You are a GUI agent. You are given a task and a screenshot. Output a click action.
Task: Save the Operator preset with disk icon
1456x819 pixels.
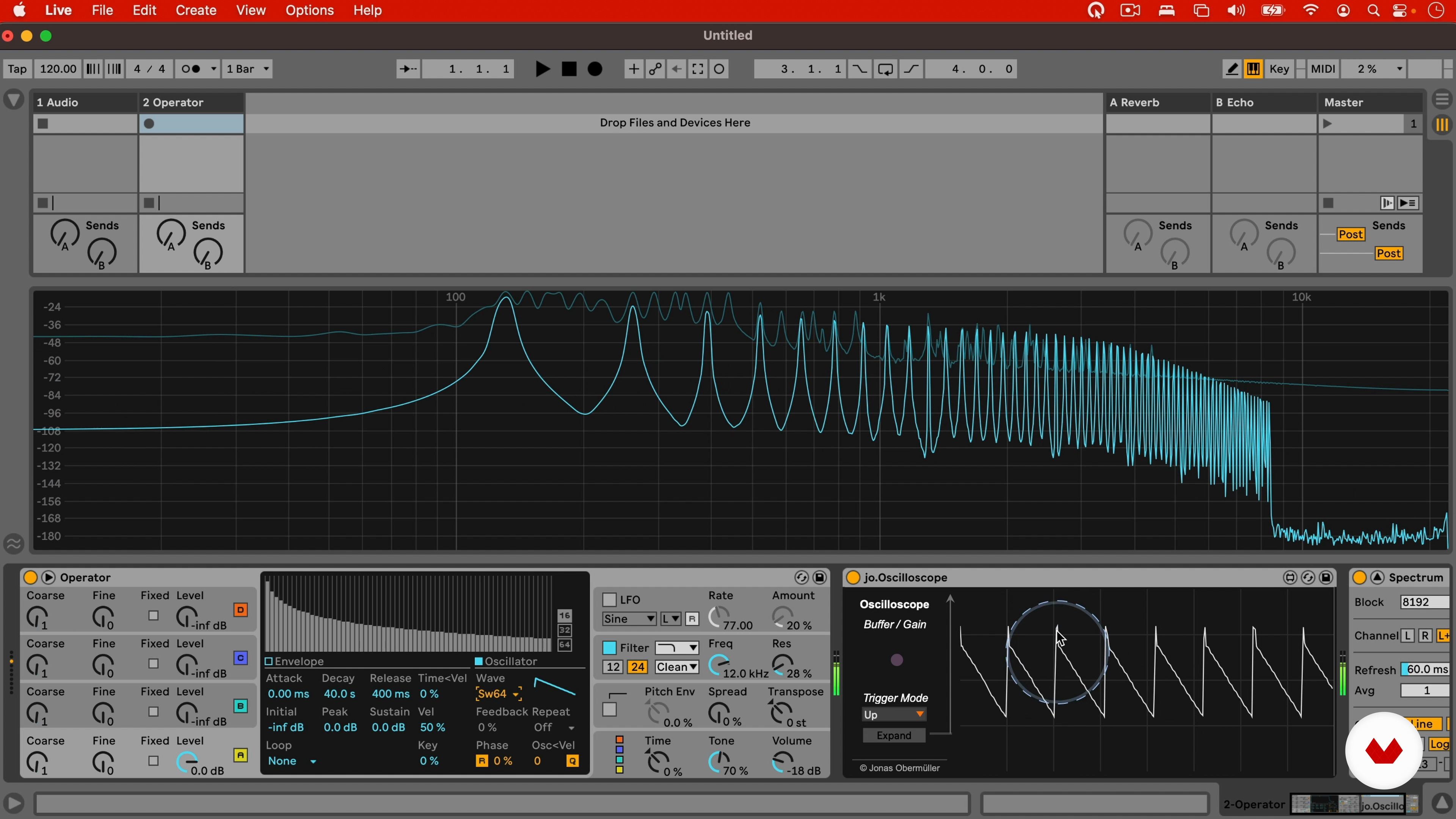(819, 577)
